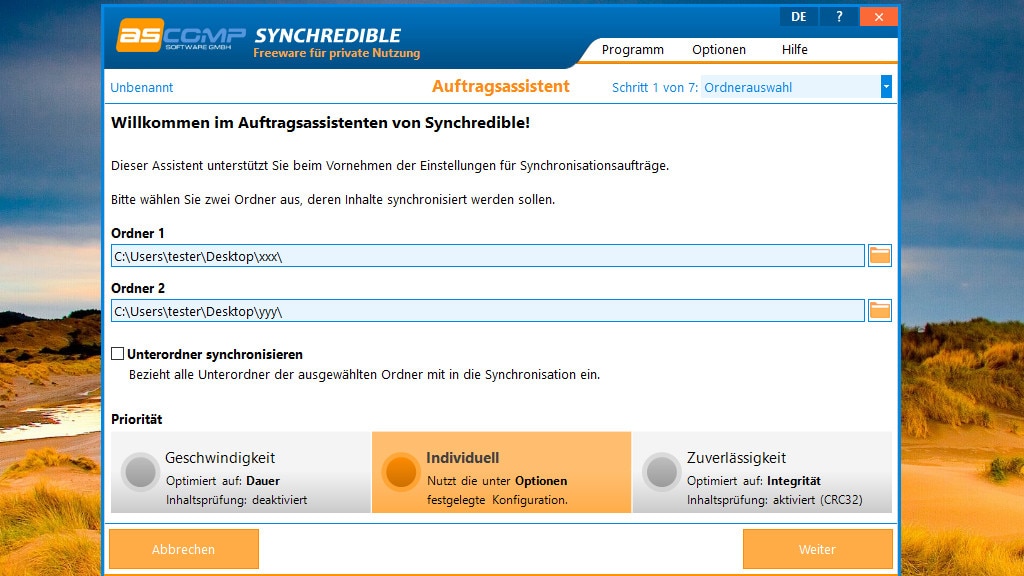Browse for Ordner 1 folder icon
1024x576 pixels.
[x=880, y=255]
